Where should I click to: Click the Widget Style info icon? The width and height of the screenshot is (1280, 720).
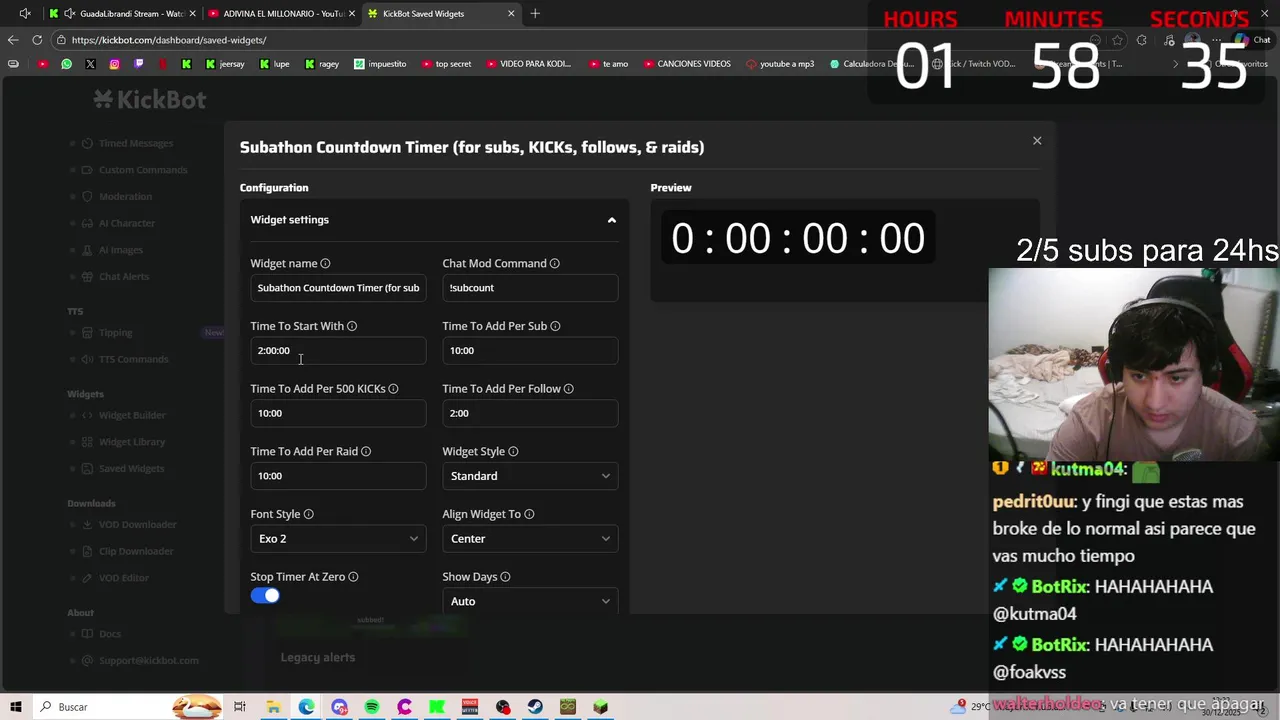(513, 451)
